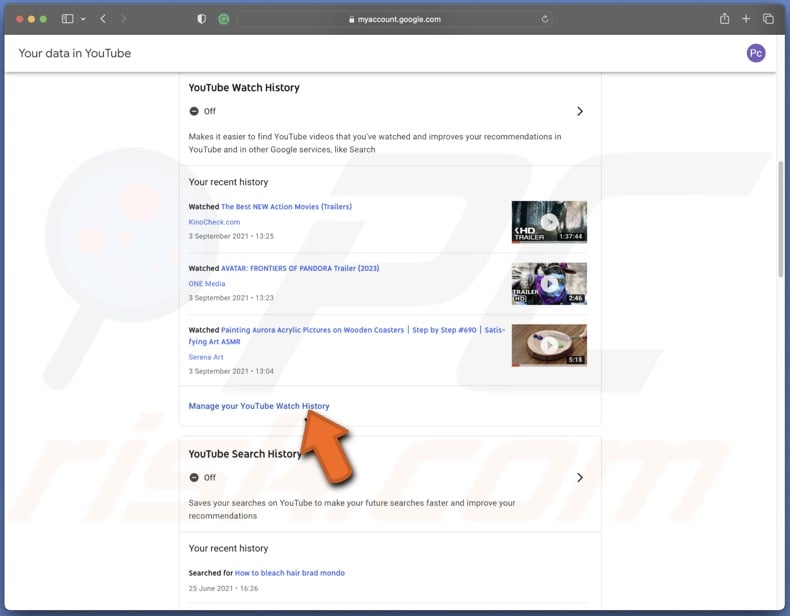Toggle the Safari sidebar icon
The height and width of the screenshot is (616, 790).
click(68, 19)
